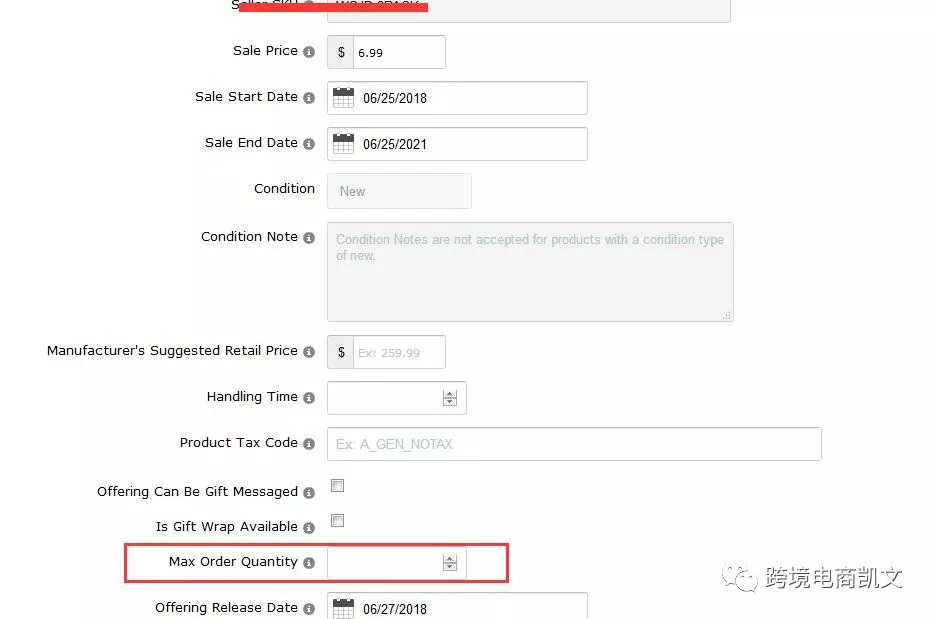Click the Handling Time info icon

(x=309, y=398)
